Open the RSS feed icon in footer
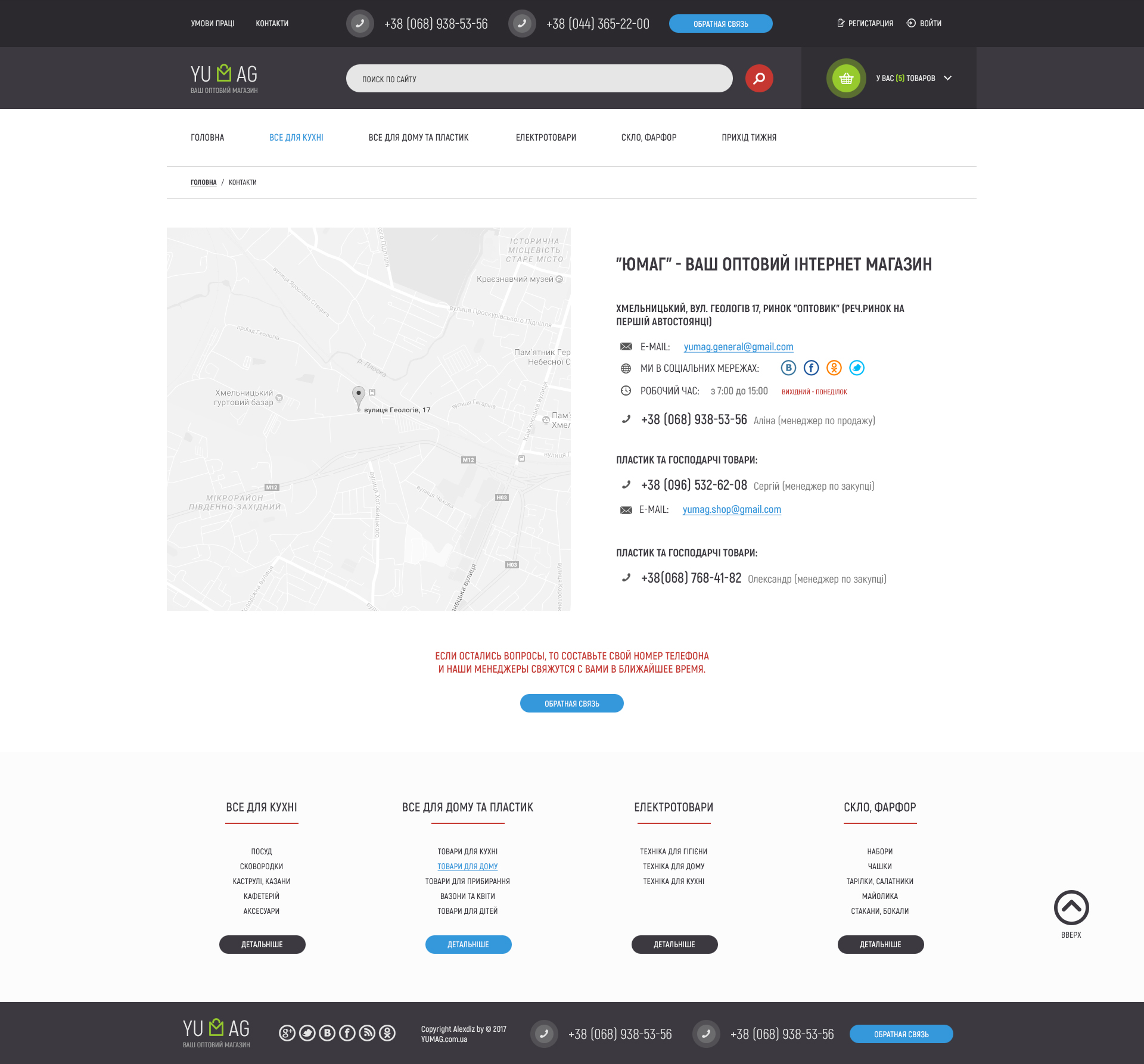 click(367, 1033)
